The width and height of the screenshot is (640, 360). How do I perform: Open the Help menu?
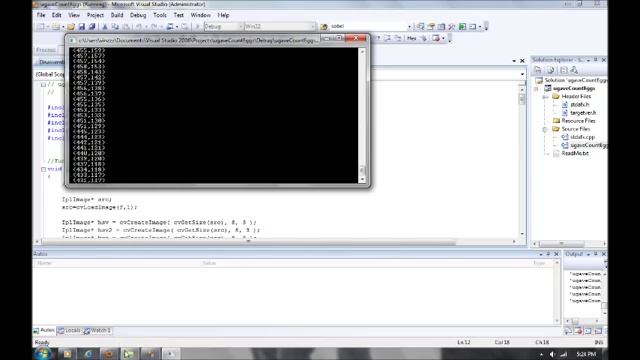pyautogui.click(x=223, y=15)
